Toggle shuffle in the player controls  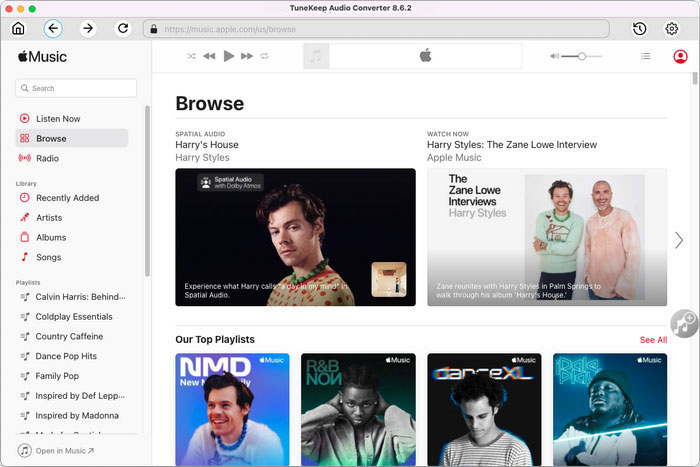click(191, 56)
